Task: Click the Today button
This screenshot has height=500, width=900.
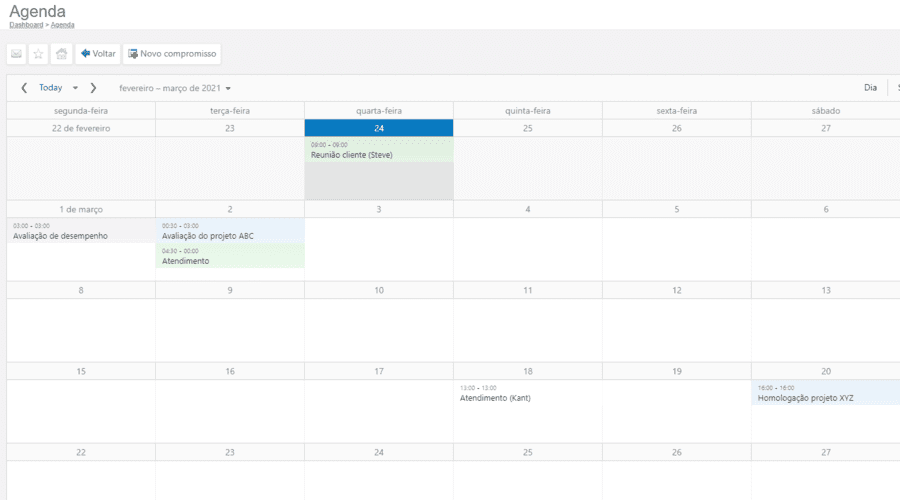Action: (51, 88)
